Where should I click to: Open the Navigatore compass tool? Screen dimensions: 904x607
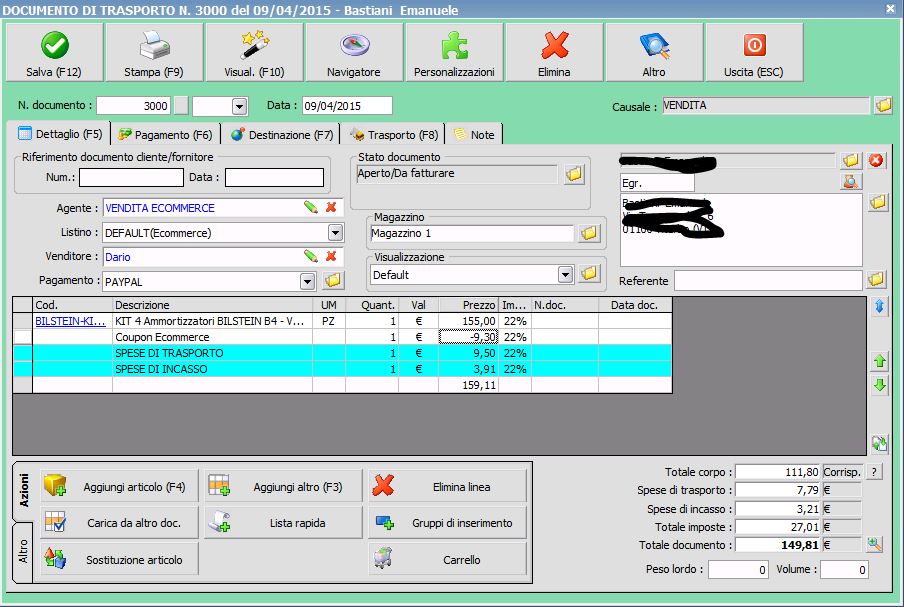pyautogui.click(x=353, y=53)
